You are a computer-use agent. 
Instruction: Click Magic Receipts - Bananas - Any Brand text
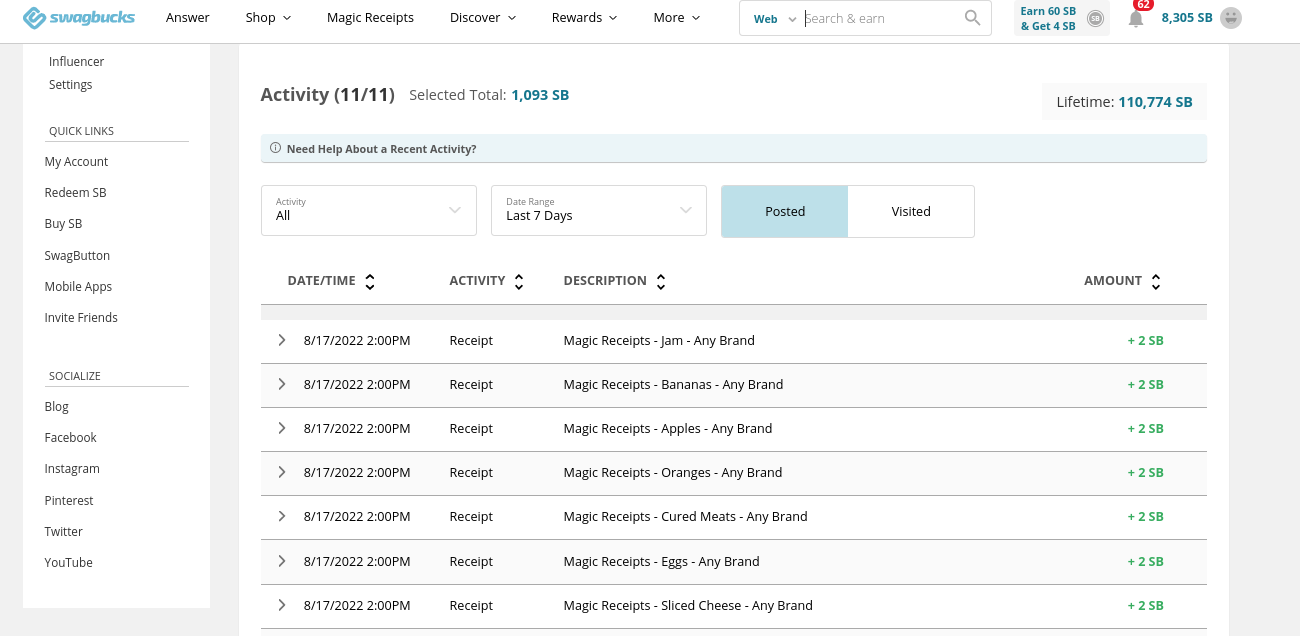tap(673, 384)
